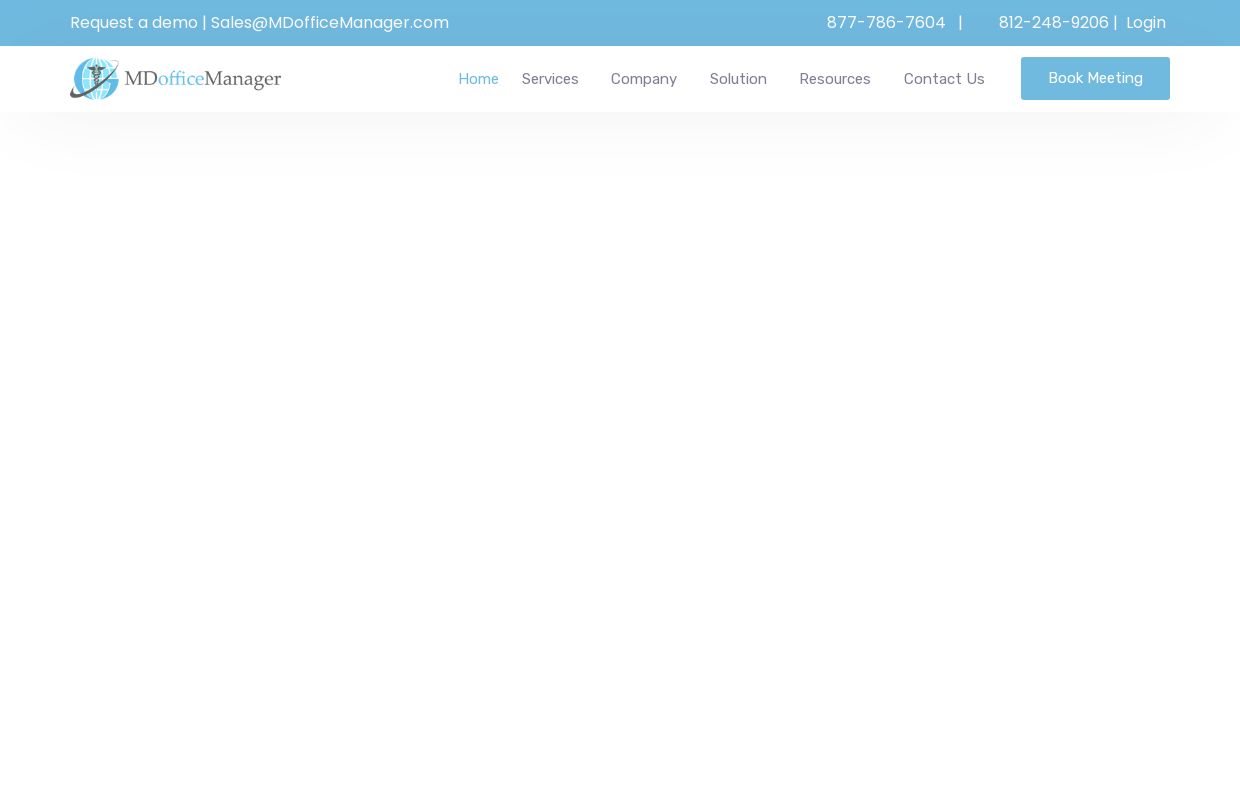Viewport: 1240px width, 800px height.
Task: Click the separator bar between the phone numbers
Action: click(960, 23)
